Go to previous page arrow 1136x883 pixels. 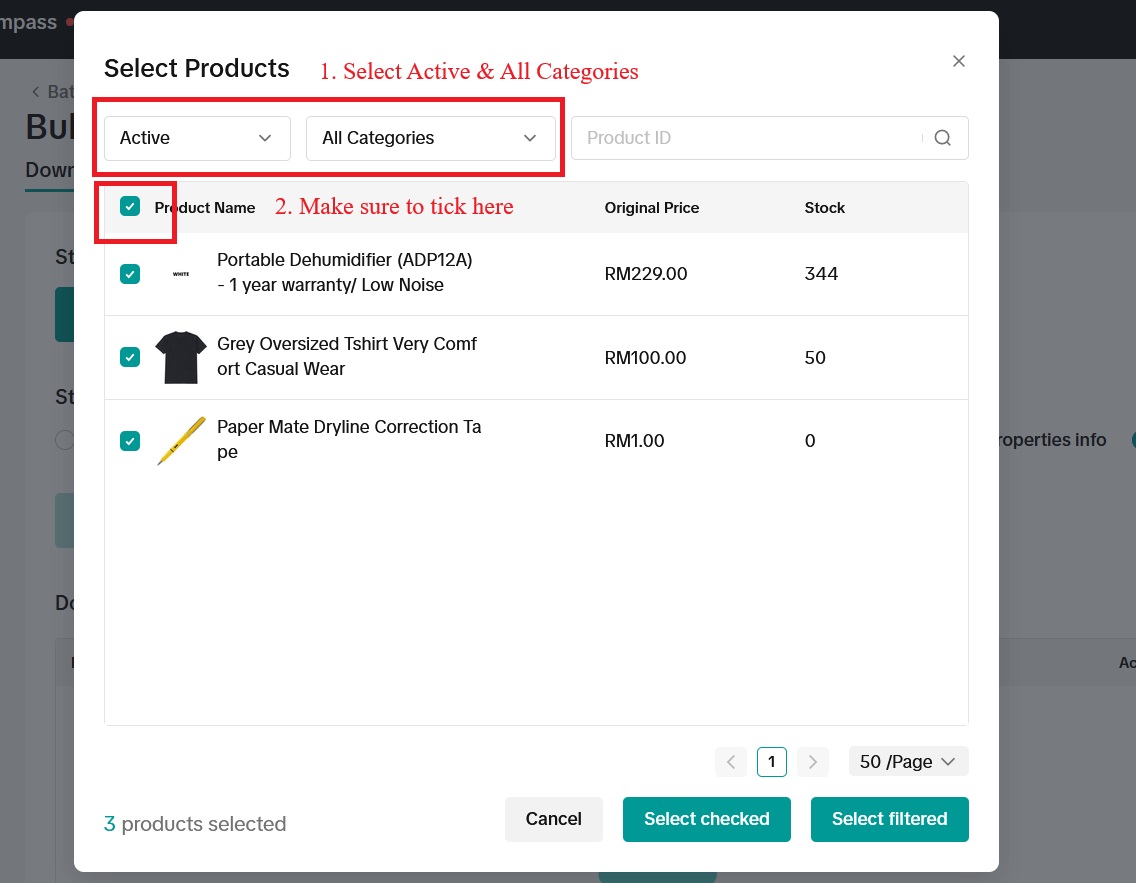coord(731,762)
